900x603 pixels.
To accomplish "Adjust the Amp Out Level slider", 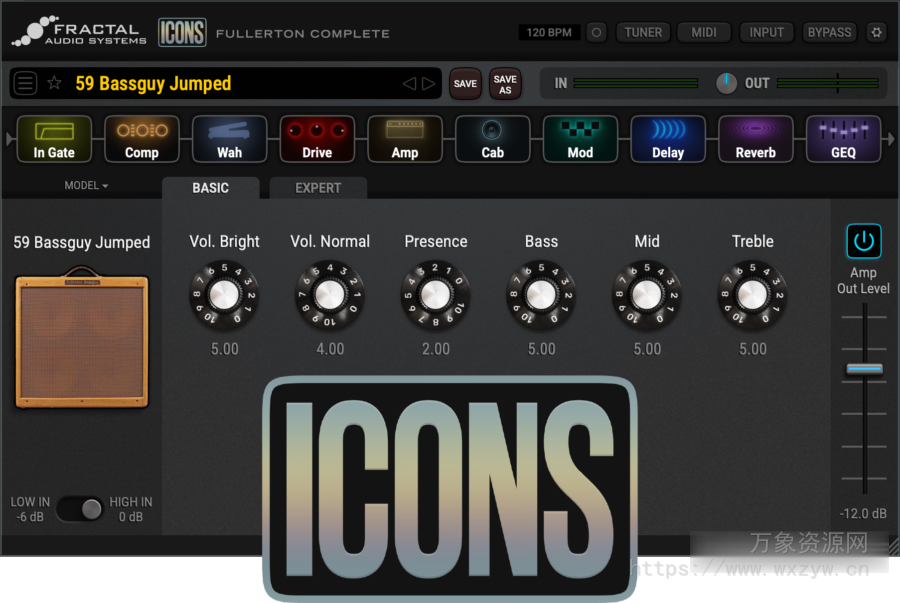I will click(863, 369).
